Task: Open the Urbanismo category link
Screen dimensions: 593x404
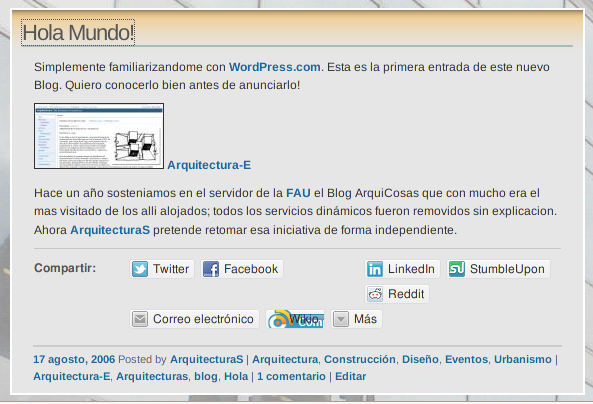Action: pyautogui.click(x=523, y=359)
